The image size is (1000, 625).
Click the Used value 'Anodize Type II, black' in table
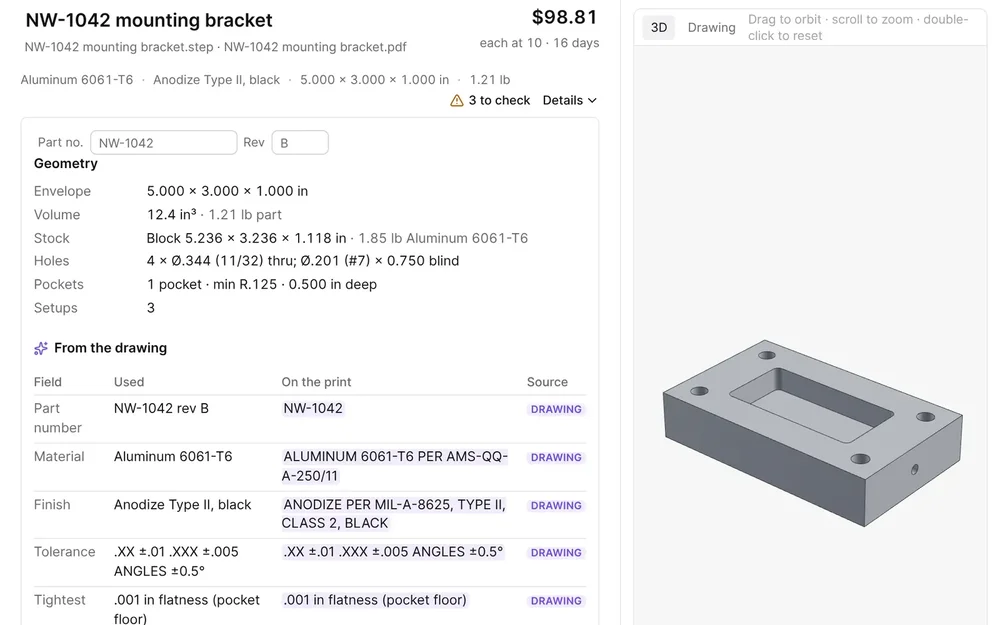(182, 505)
